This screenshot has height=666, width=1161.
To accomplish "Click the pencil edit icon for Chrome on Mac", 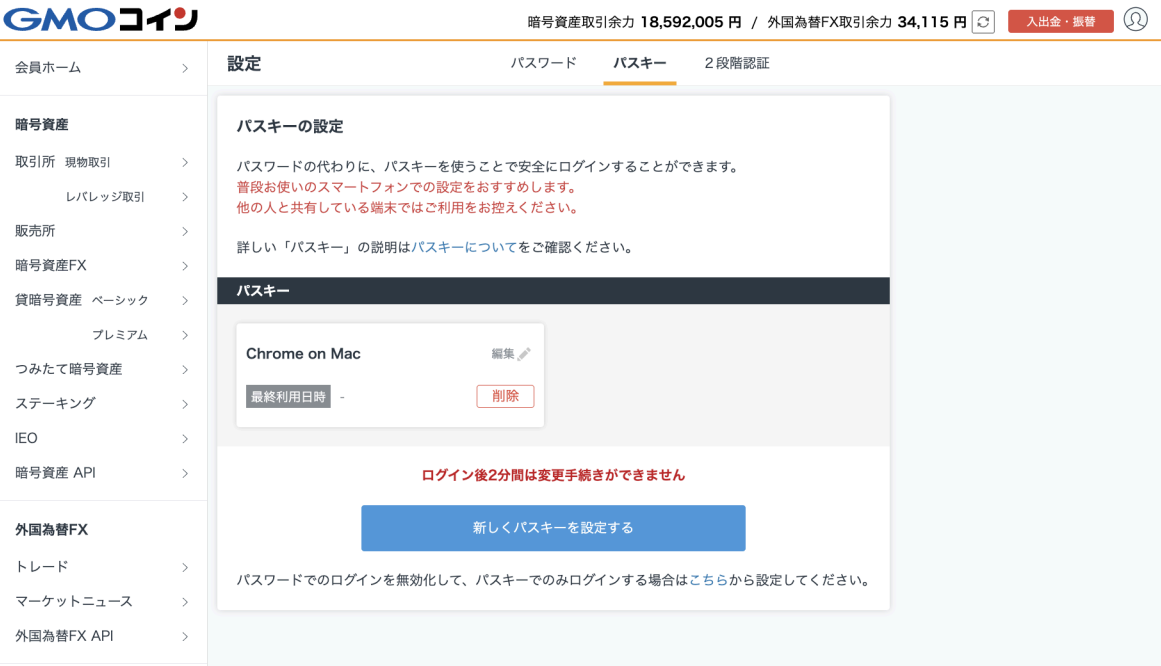I will coord(524,354).
